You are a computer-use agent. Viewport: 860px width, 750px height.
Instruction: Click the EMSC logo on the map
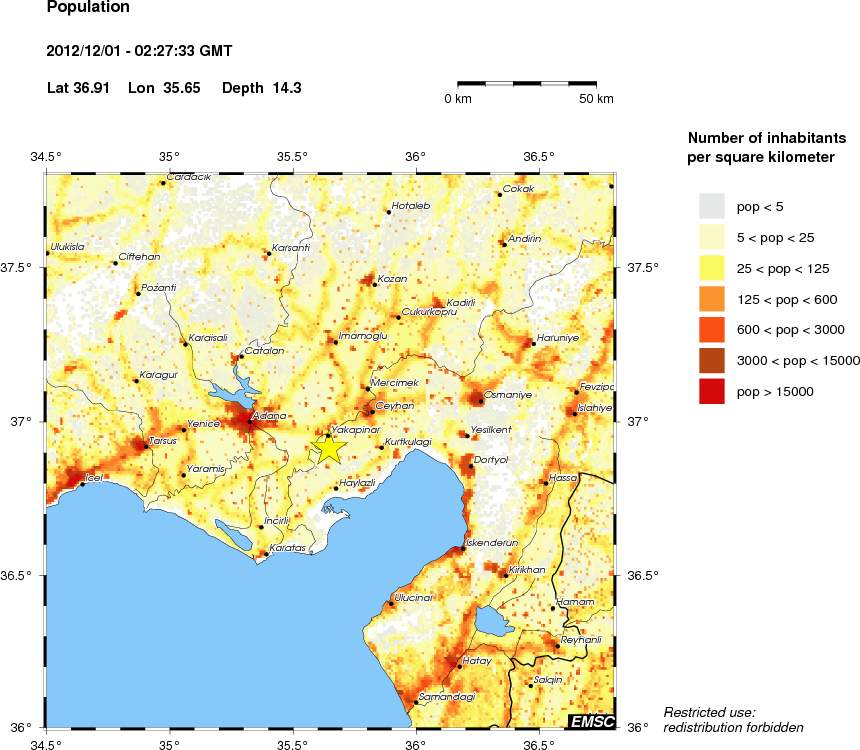click(x=592, y=721)
